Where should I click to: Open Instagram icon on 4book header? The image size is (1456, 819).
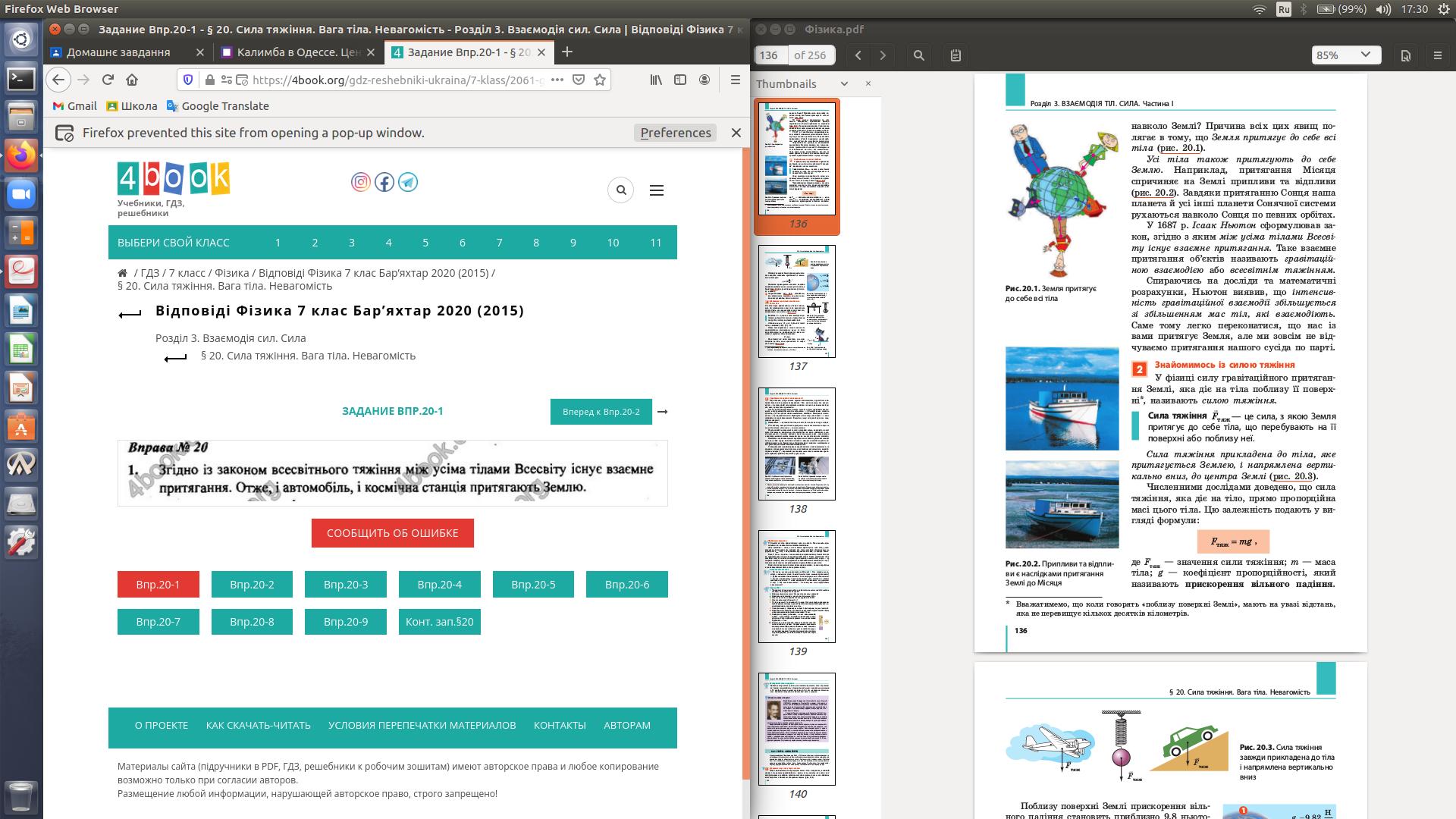(361, 182)
